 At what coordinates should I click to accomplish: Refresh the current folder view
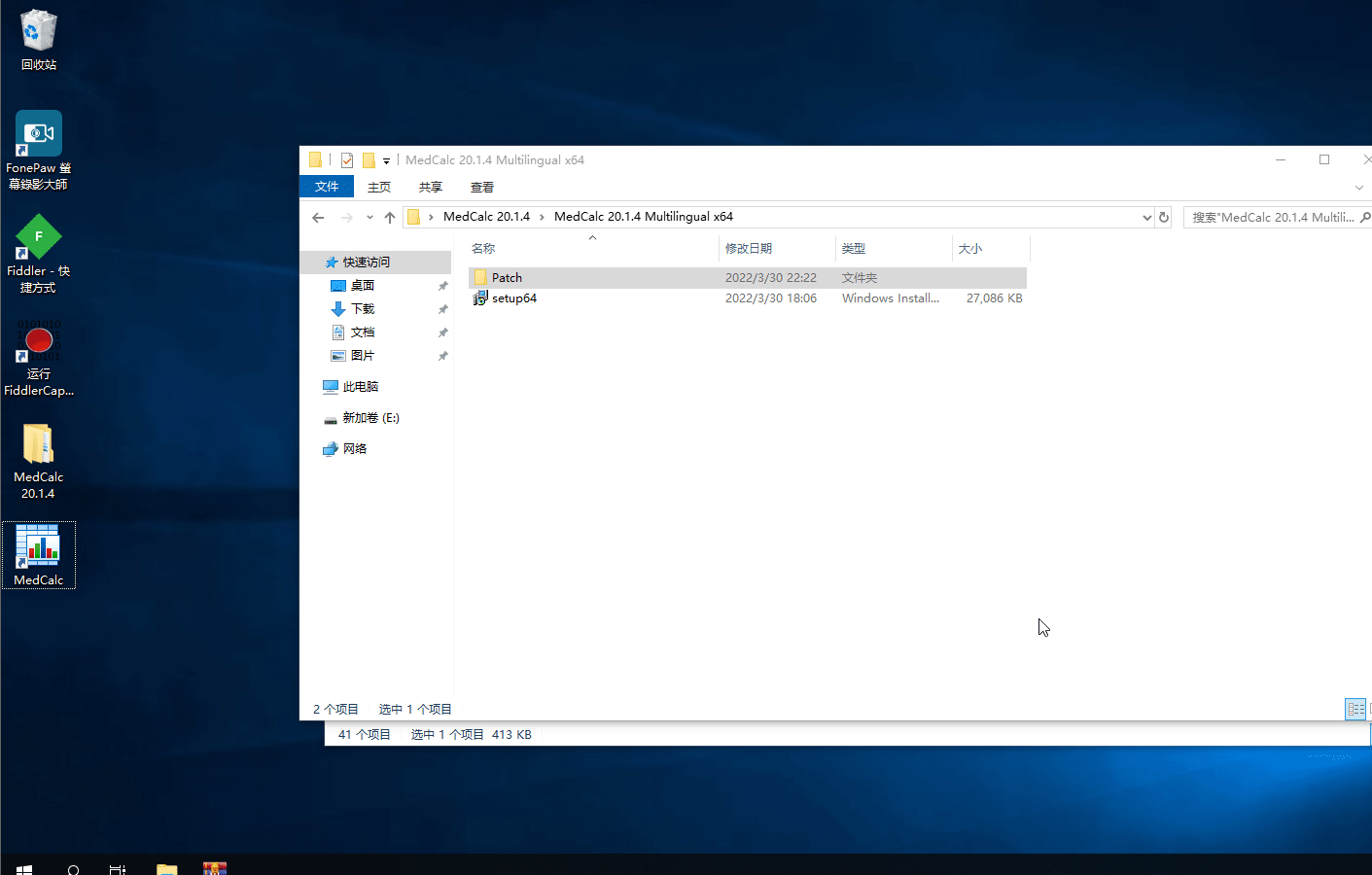1164,218
